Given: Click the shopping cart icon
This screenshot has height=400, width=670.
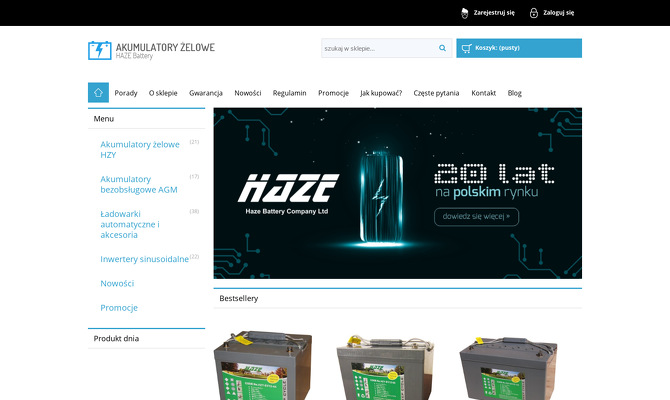Looking at the screenshot, I should pos(466,48).
